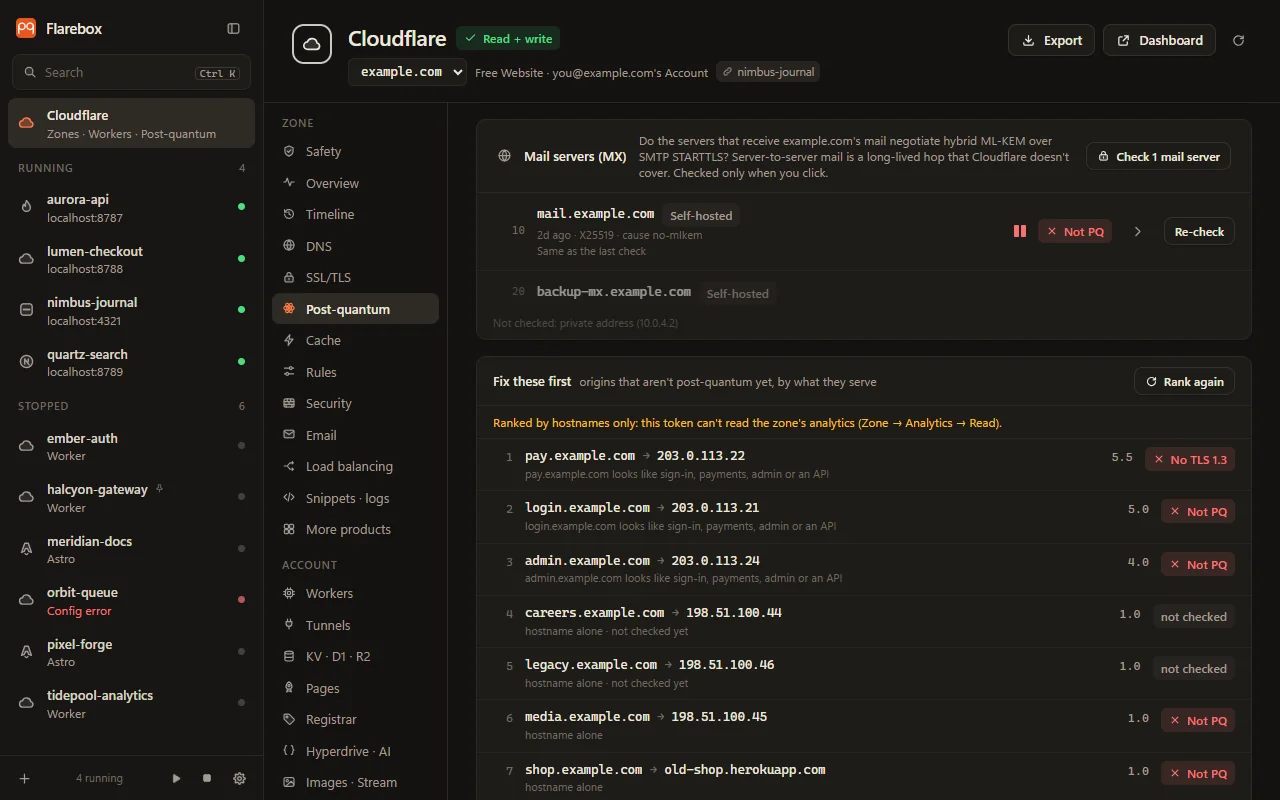
Task: Select the Cloudflare sidebar entry
Action: coord(131,124)
